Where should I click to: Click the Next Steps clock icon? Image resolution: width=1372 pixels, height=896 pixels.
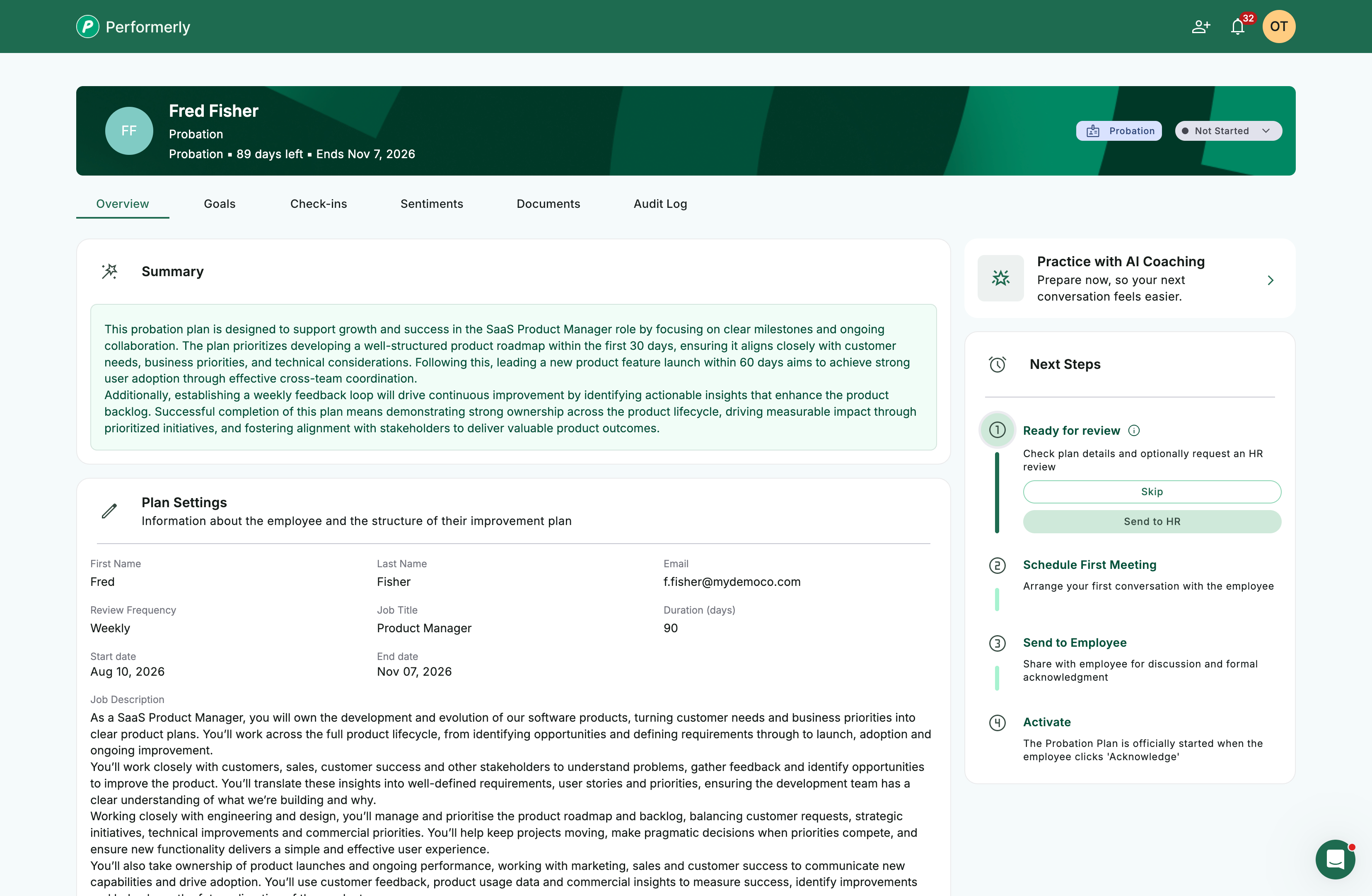click(x=997, y=364)
